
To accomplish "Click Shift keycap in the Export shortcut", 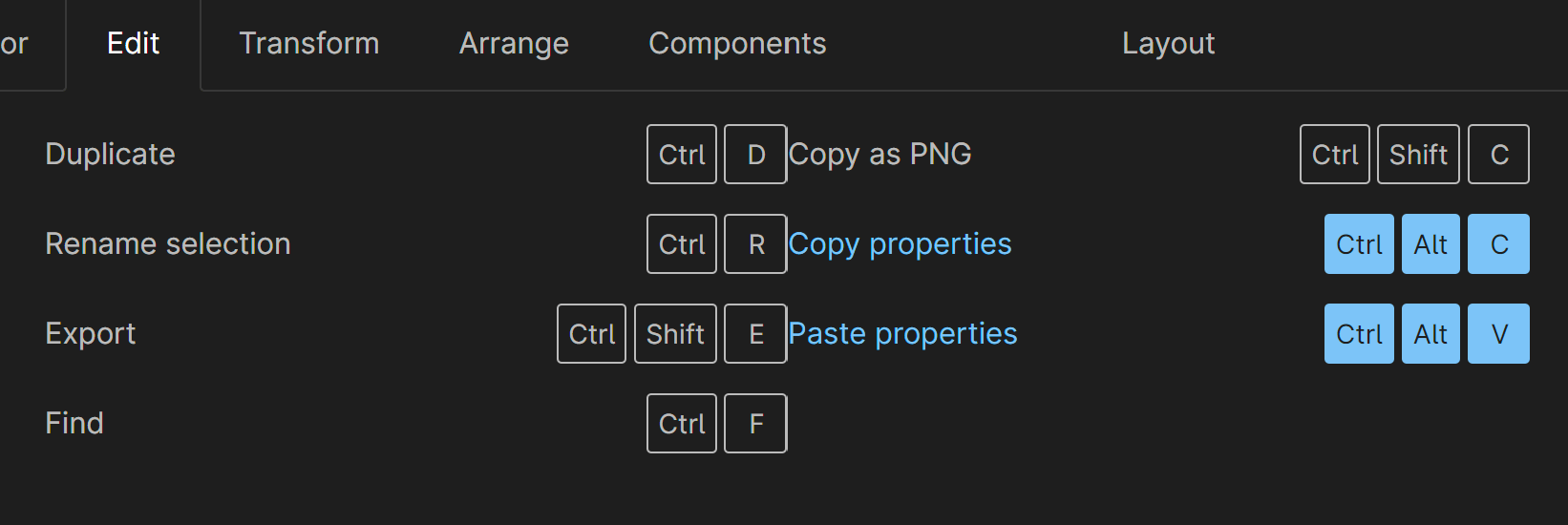I will (675, 334).
